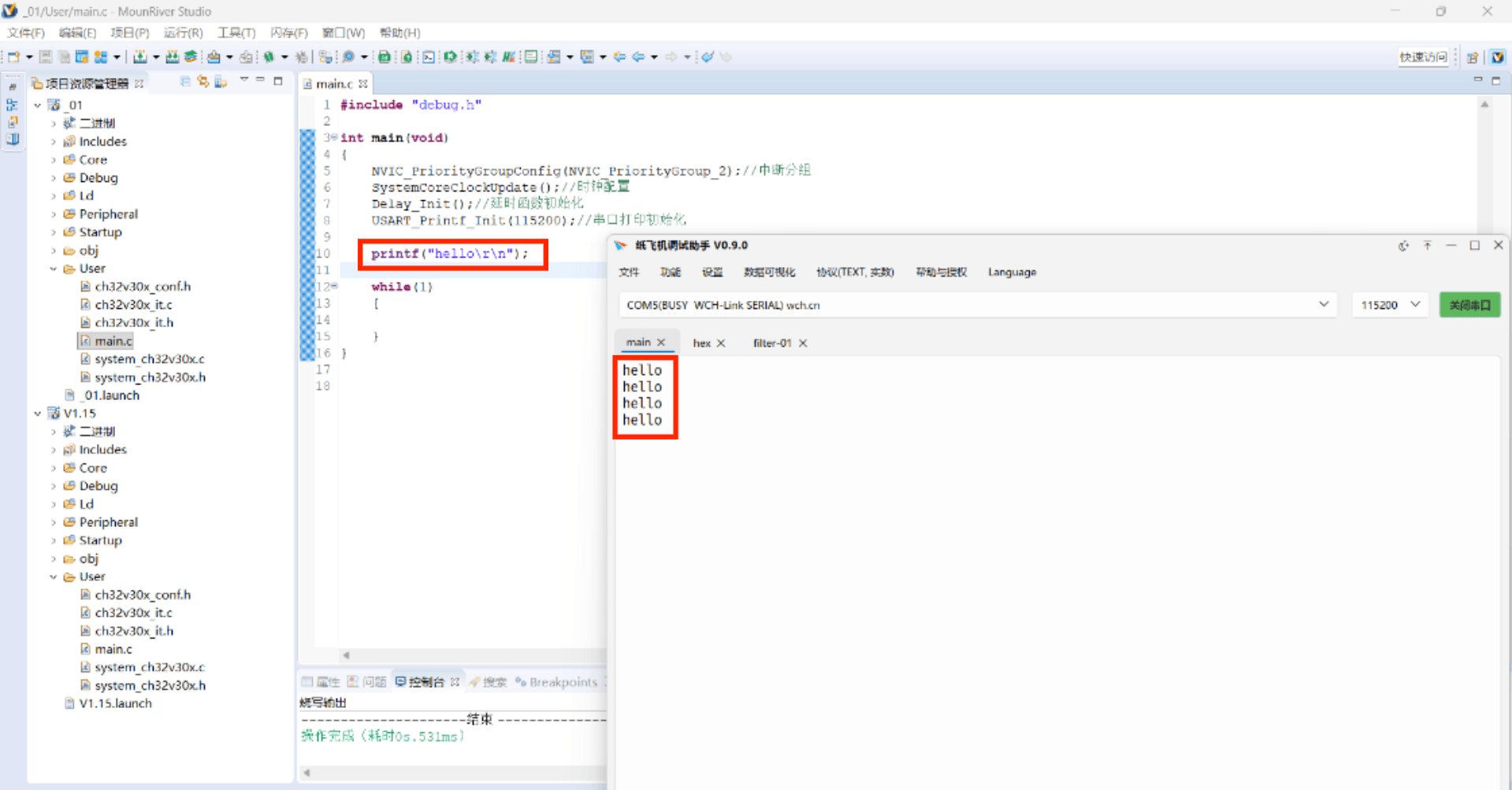The width and height of the screenshot is (1512, 790).
Task: Click the search magnifier toolbar icon
Action: 348,57
